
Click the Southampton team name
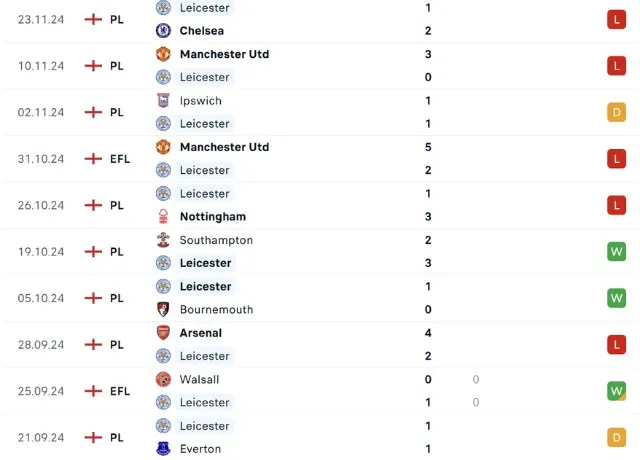pyautogui.click(x=216, y=240)
